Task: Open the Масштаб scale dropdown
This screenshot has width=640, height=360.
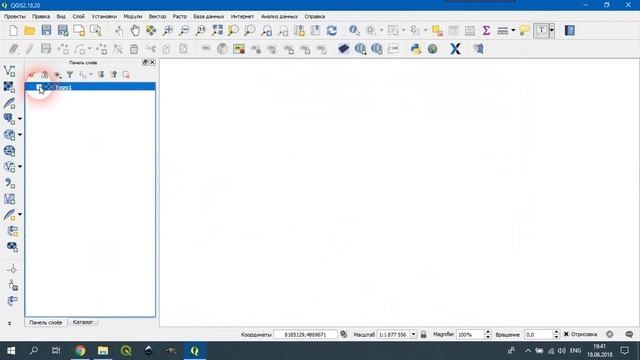Action: pyautogui.click(x=413, y=334)
